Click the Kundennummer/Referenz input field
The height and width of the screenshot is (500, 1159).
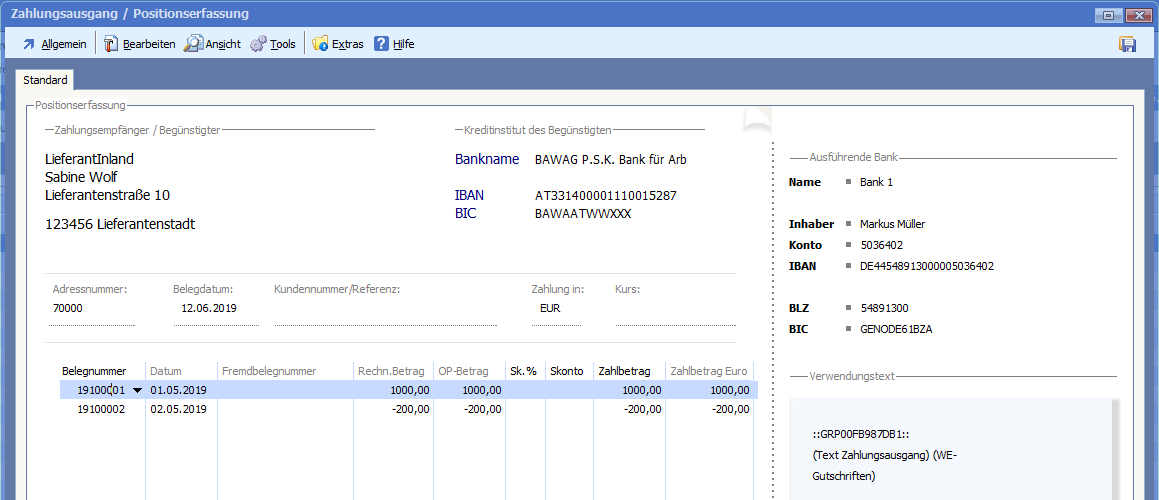[x=385, y=309]
